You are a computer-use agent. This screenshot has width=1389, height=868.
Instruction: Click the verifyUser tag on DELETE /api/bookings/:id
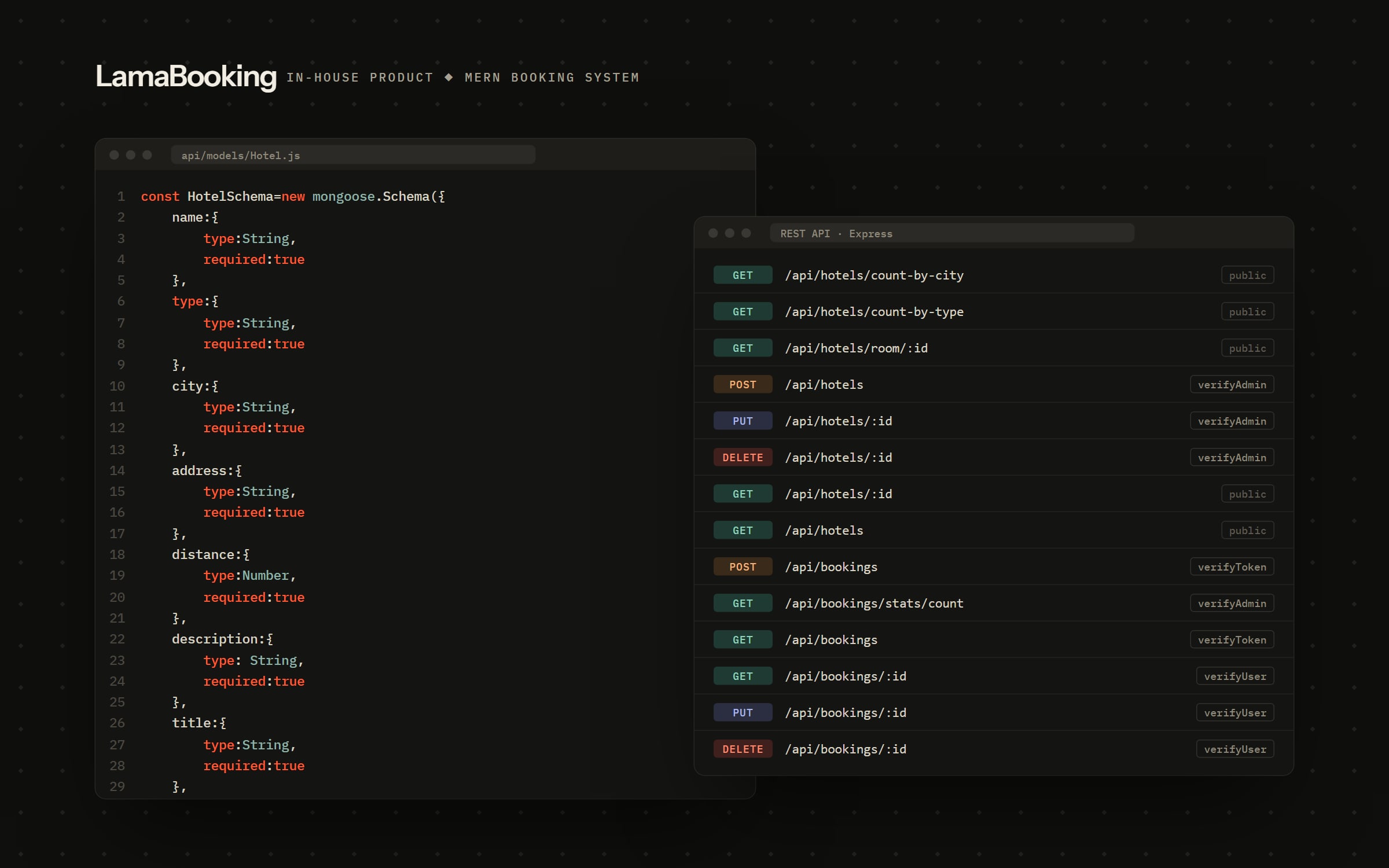pos(1235,749)
